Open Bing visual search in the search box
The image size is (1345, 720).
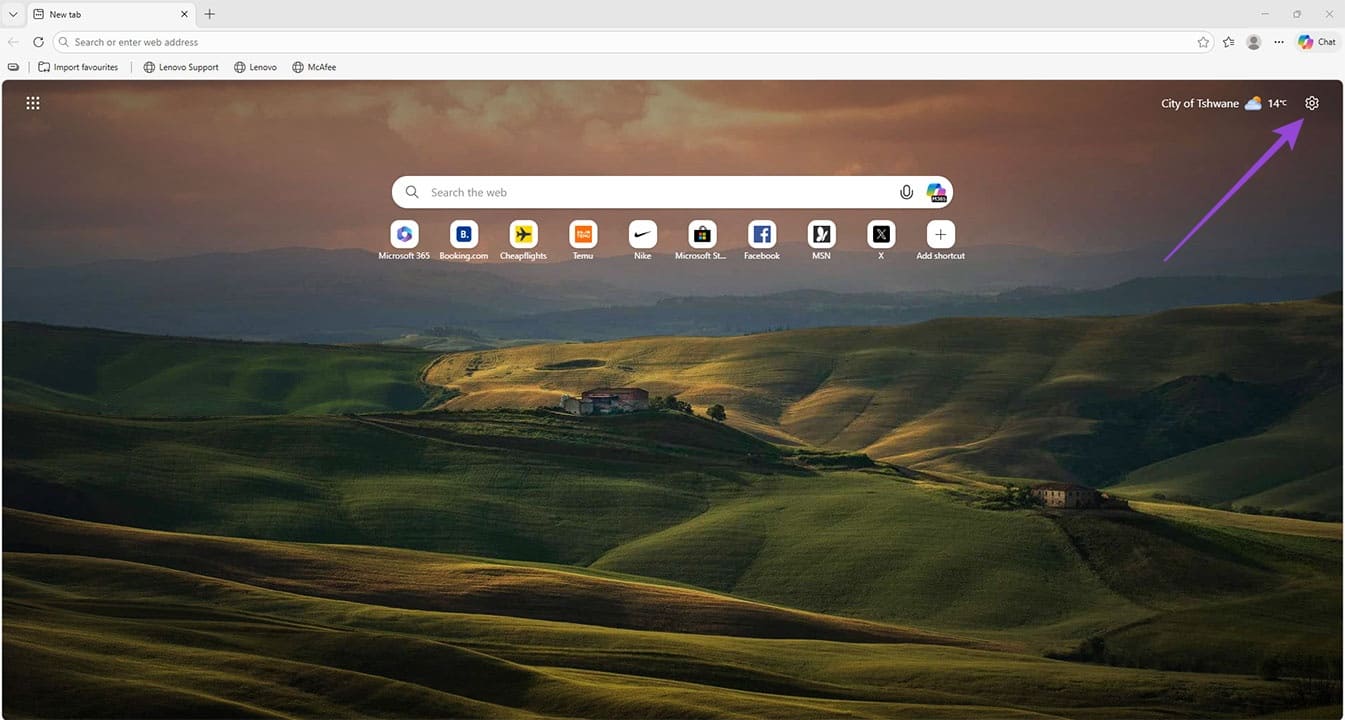pos(936,191)
